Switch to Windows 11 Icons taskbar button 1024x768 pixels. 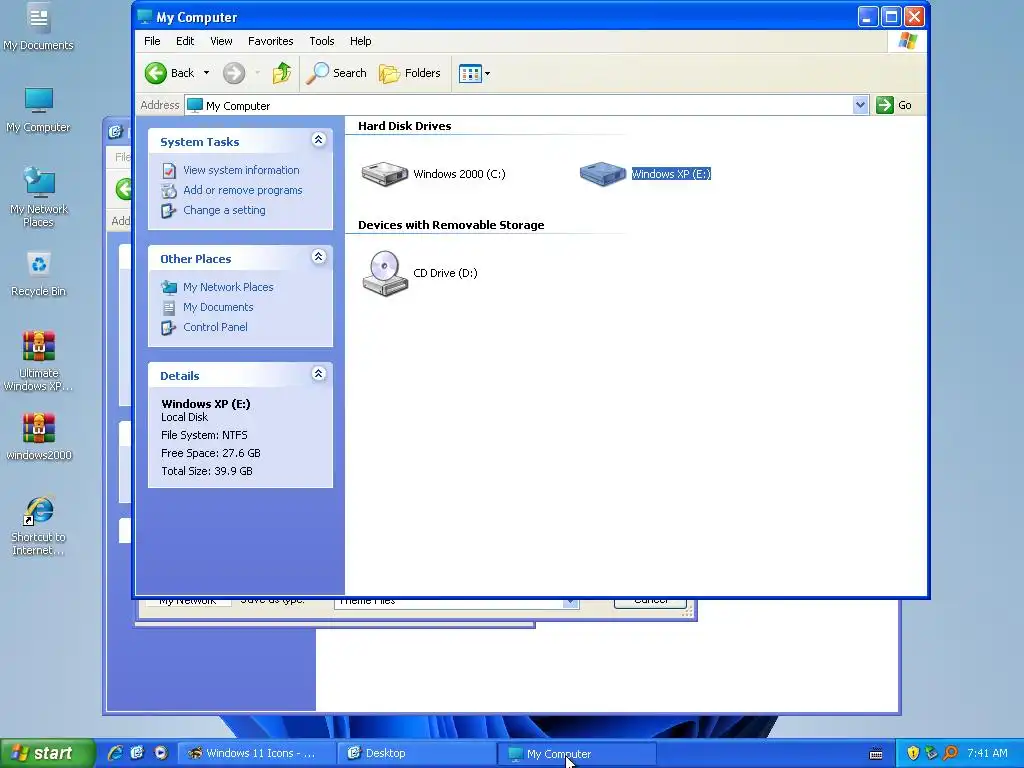[257, 753]
